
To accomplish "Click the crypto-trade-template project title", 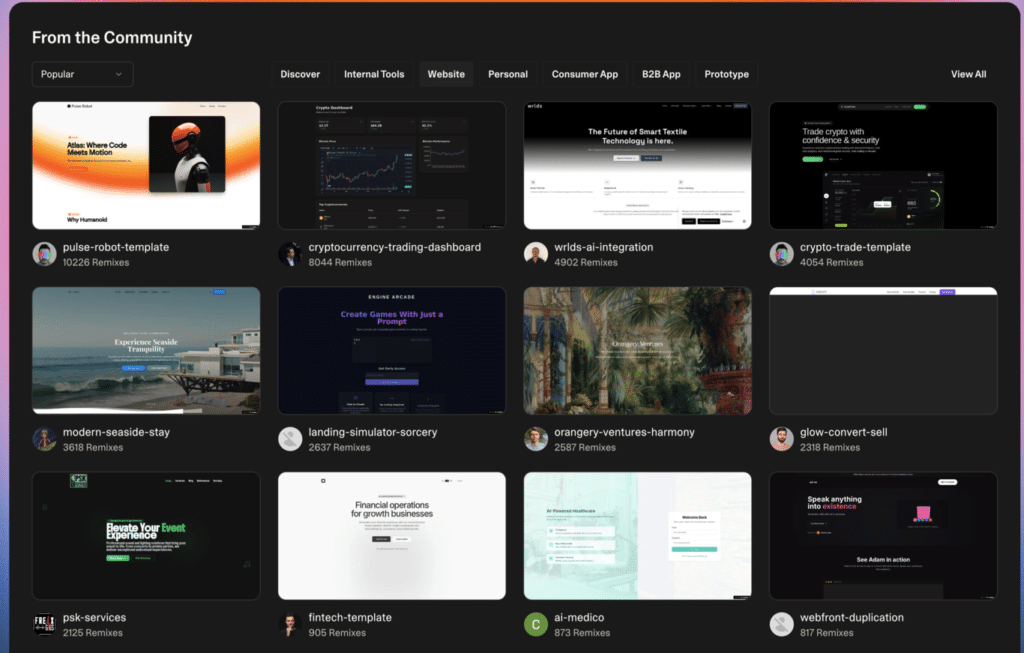I will [855, 247].
